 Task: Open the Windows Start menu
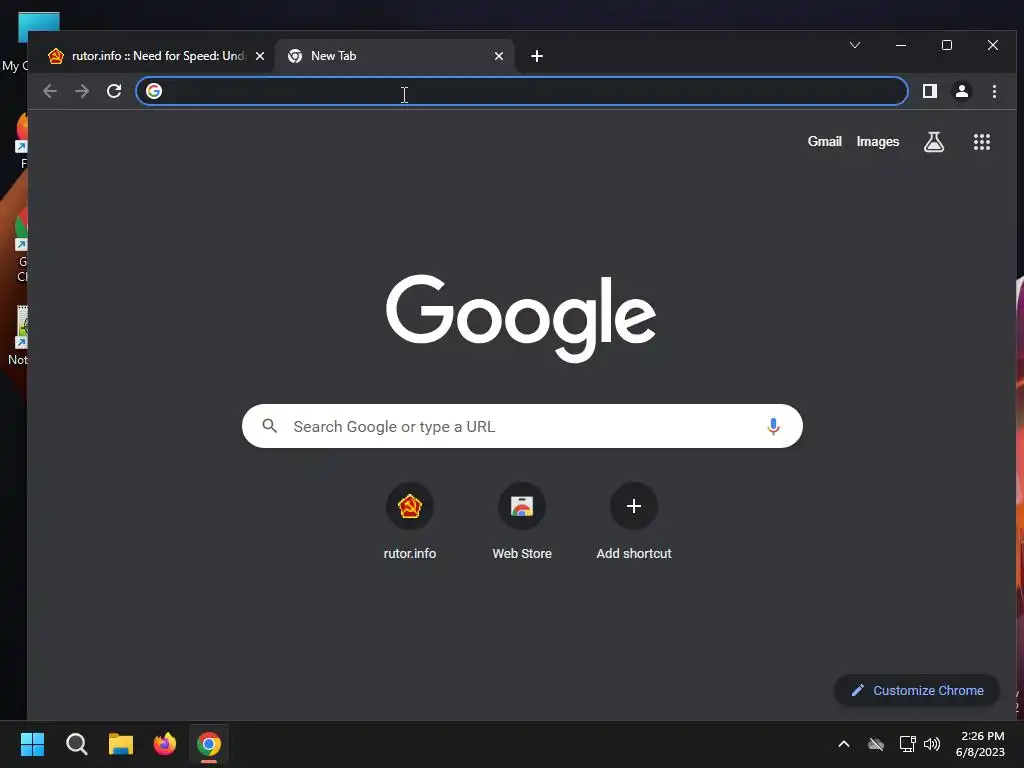pos(33,744)
